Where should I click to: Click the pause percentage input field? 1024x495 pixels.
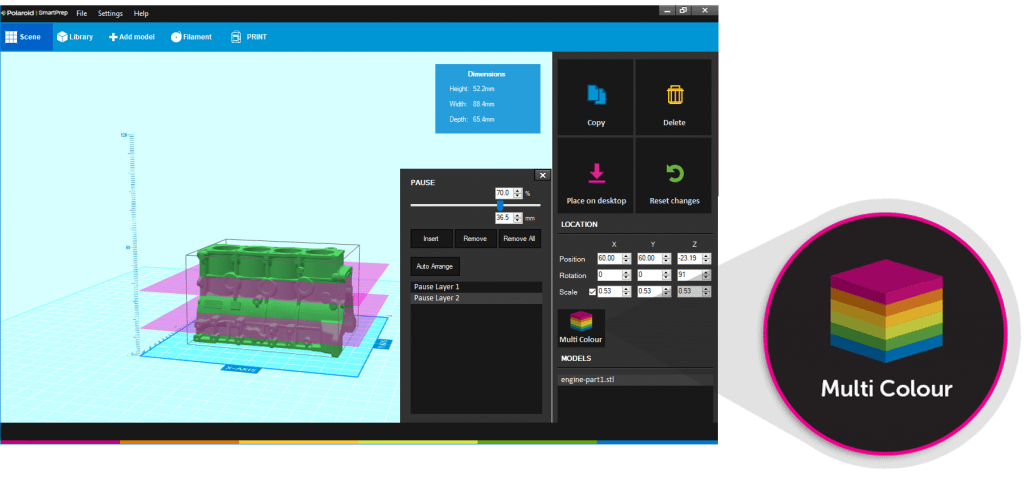[504, 193]
